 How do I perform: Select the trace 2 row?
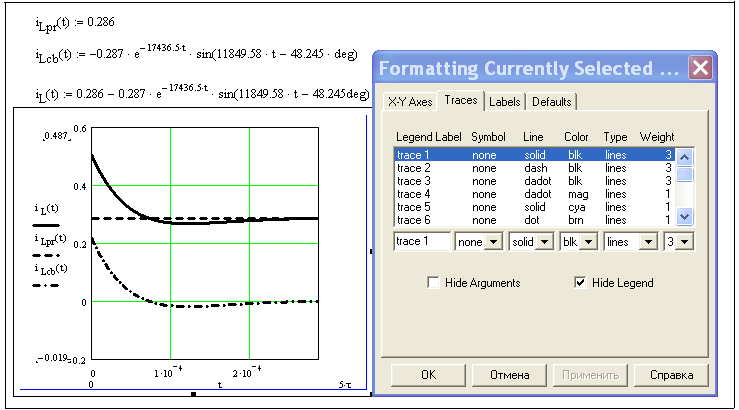coord(534,168)
